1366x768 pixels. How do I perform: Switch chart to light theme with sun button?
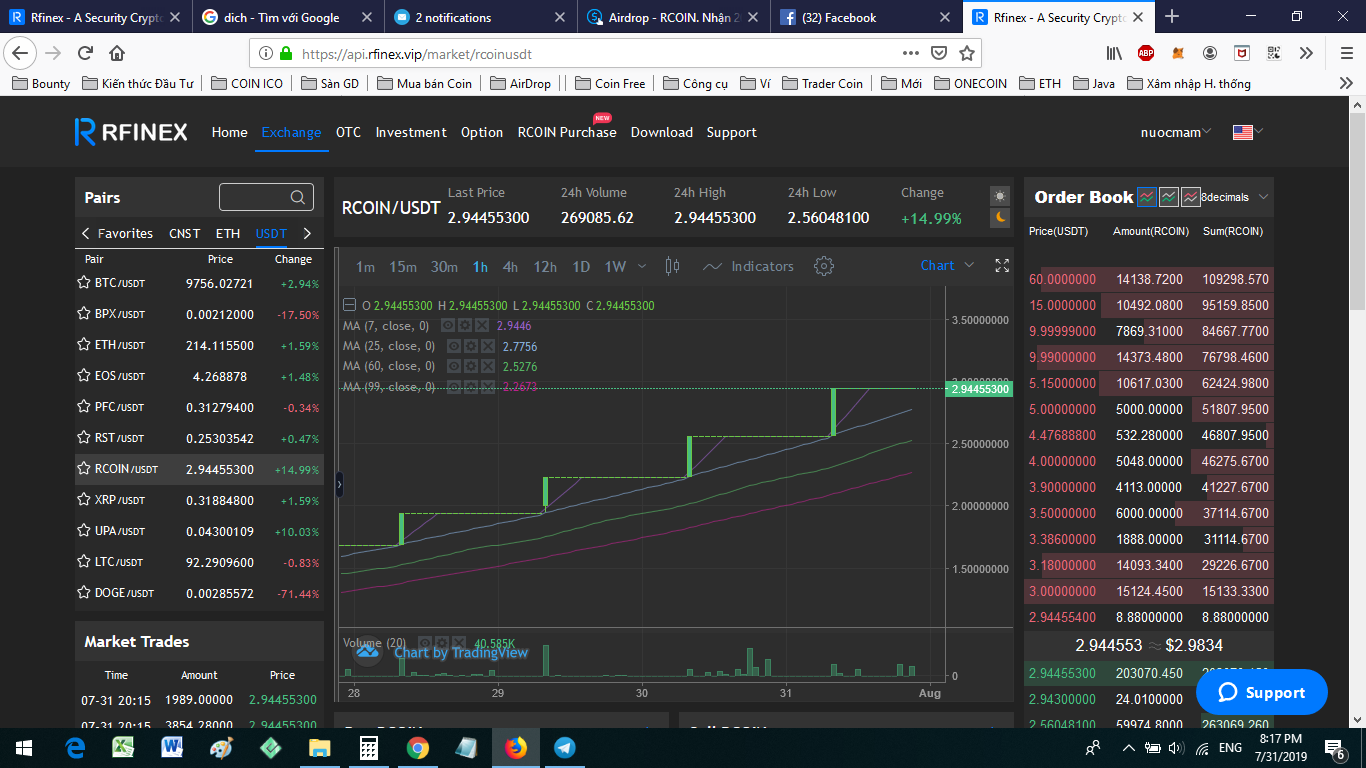1000,196
